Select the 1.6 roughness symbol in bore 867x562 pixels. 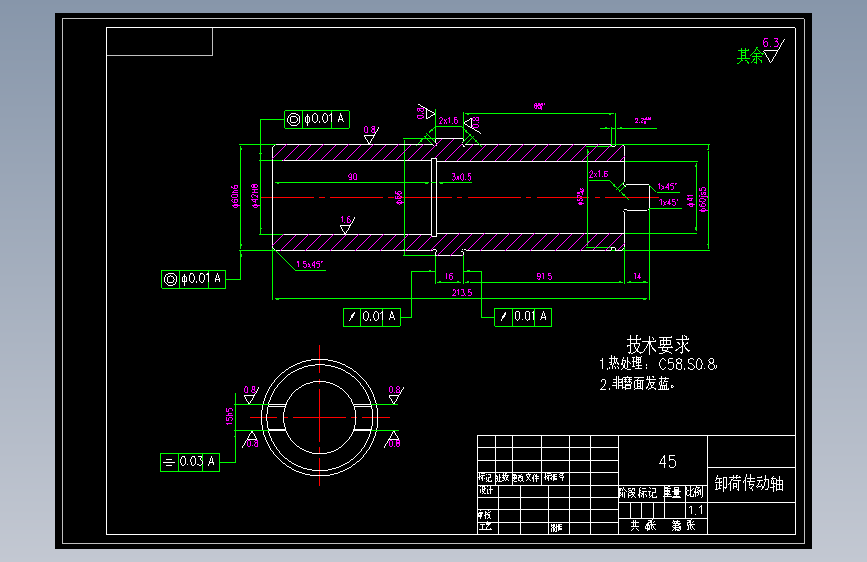point(347,225)
